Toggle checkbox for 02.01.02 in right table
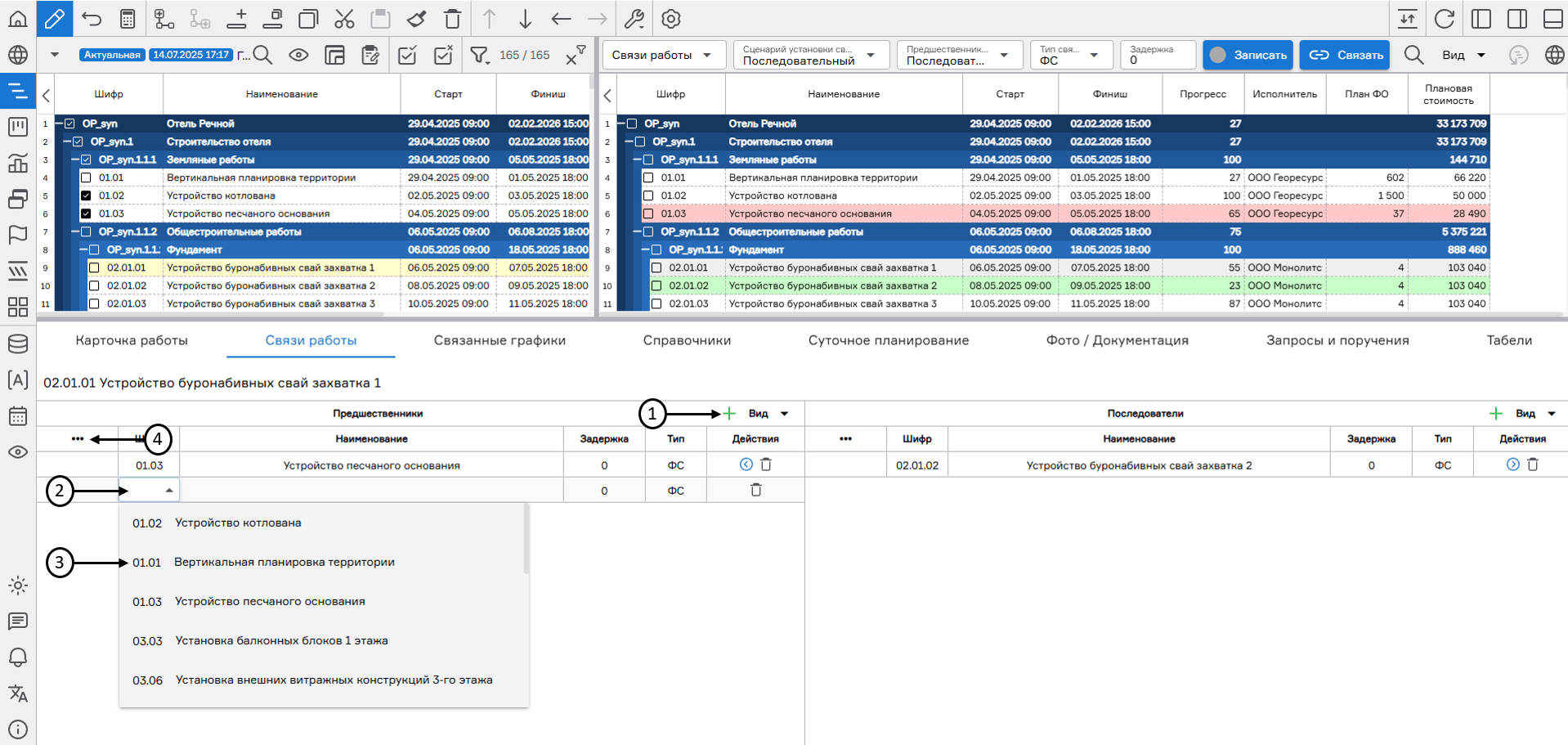 (656, 286)
